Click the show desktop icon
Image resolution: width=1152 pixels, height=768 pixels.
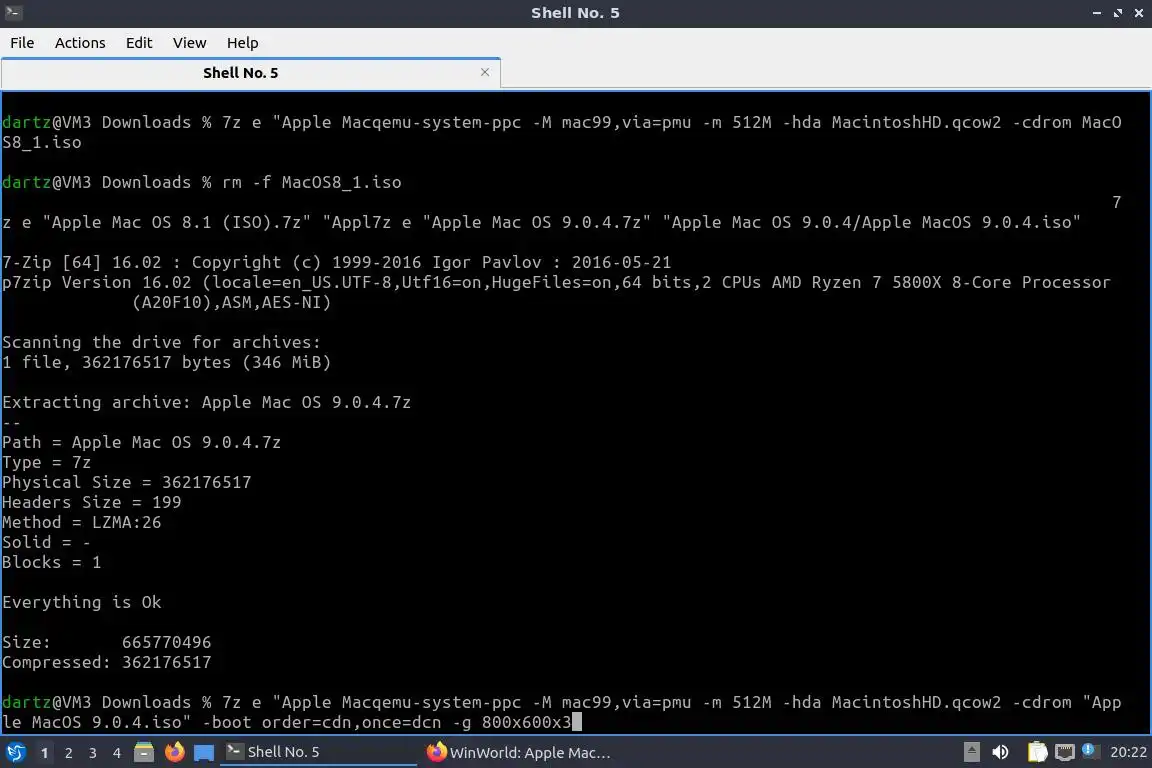click(204, 753)
